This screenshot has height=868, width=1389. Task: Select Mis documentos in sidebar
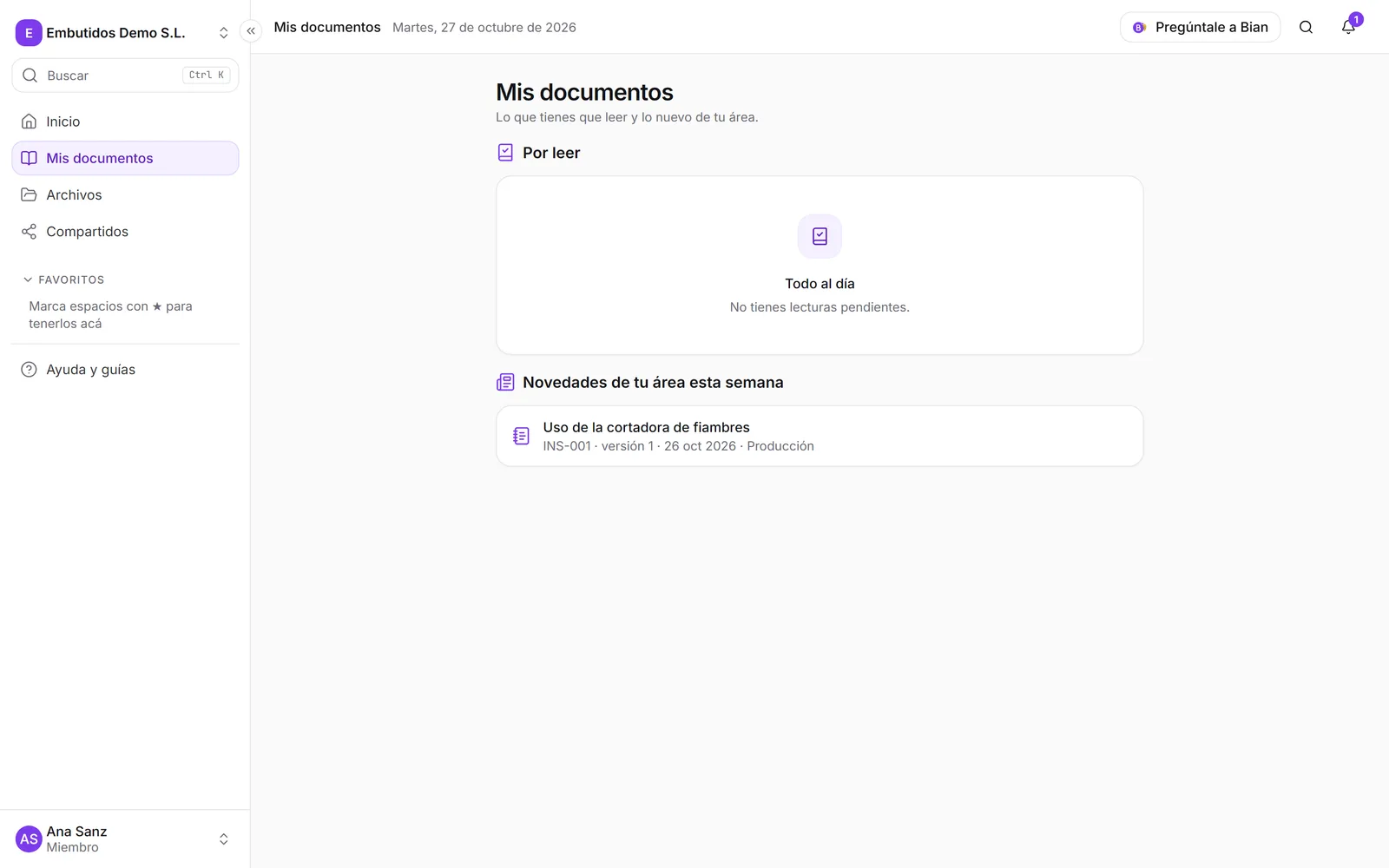point(125,158)
